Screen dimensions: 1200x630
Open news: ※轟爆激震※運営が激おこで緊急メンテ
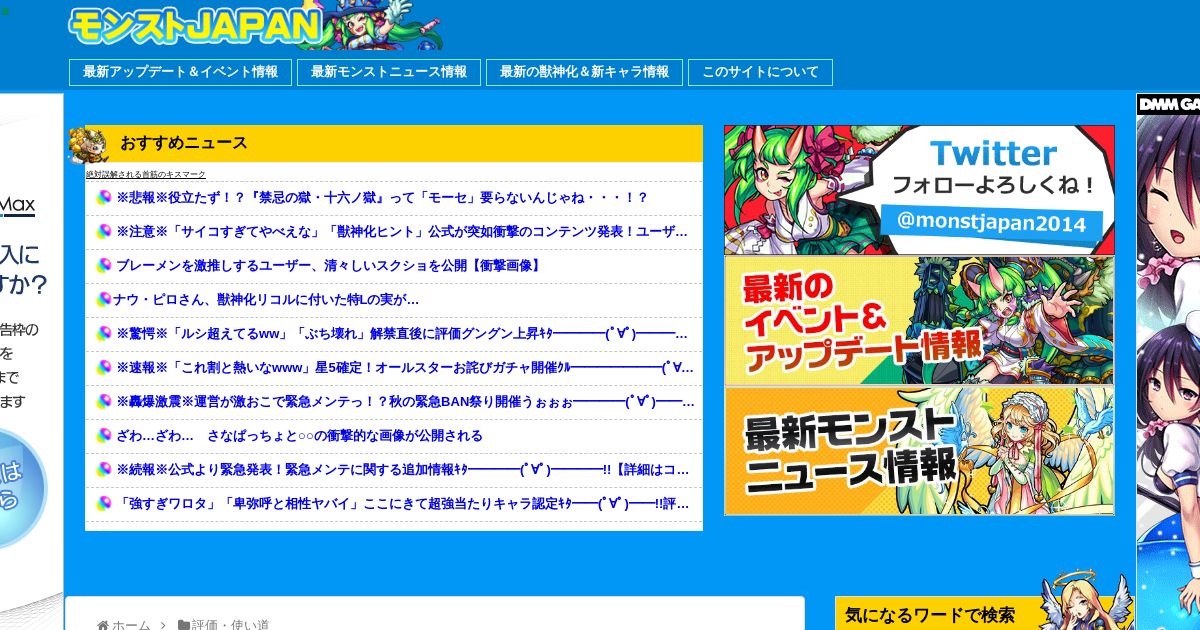coord(405,402)
